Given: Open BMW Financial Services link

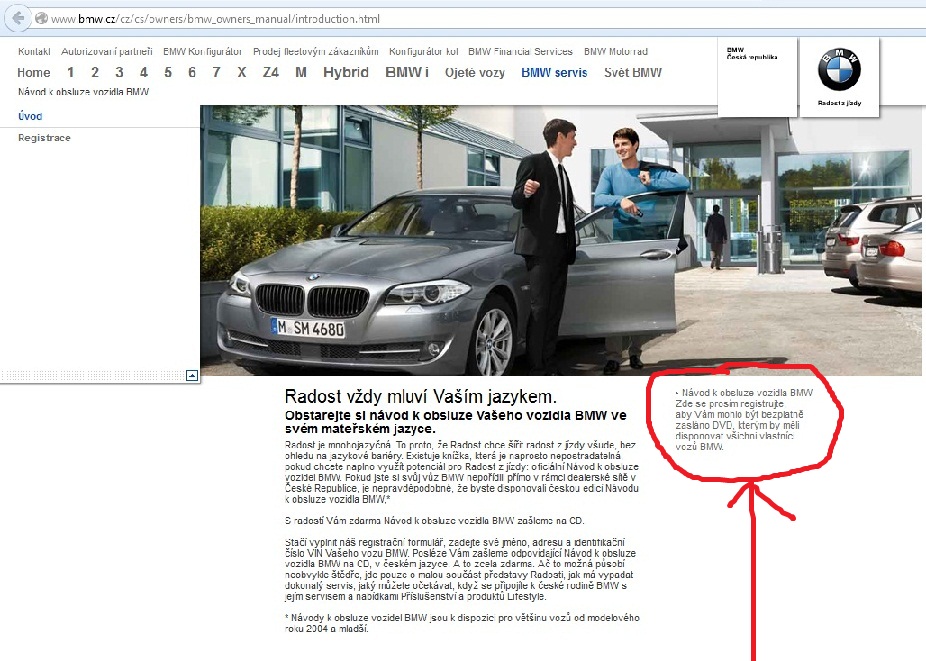Looking at the screenshot, I should pyautogui.click(x=520, y=51).
